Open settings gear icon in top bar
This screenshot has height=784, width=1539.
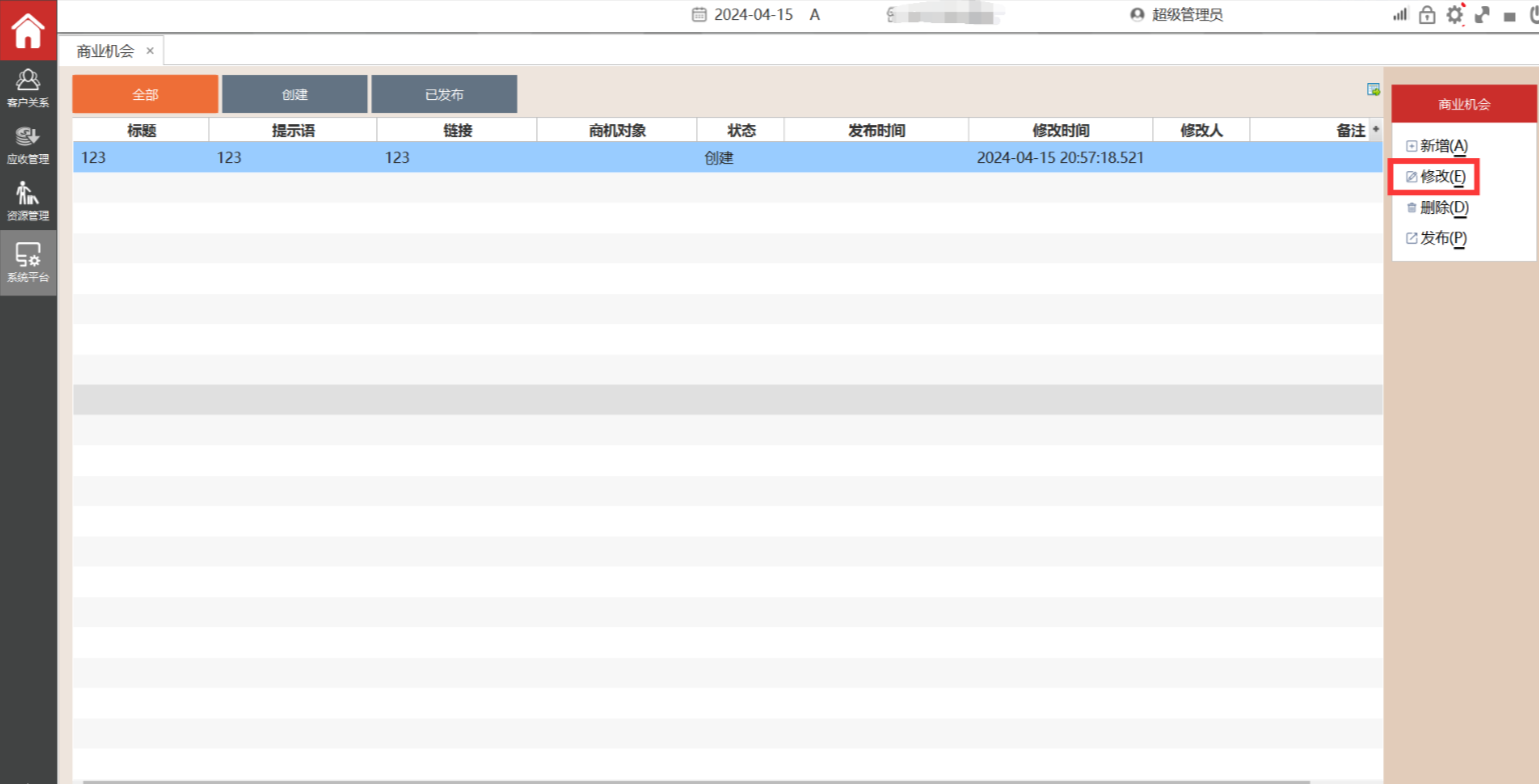coord(1455,15)
